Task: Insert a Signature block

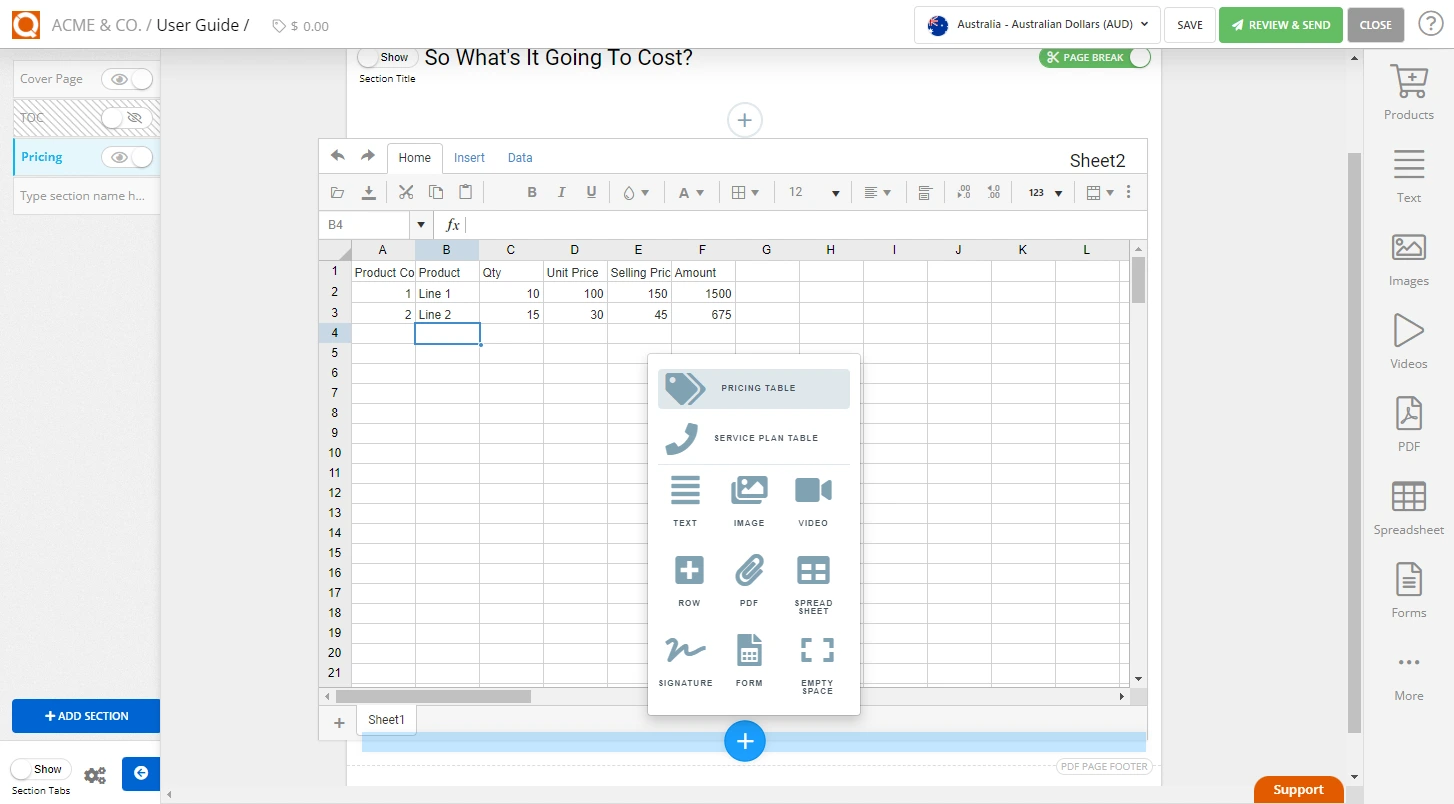Action: click(685, 660)
